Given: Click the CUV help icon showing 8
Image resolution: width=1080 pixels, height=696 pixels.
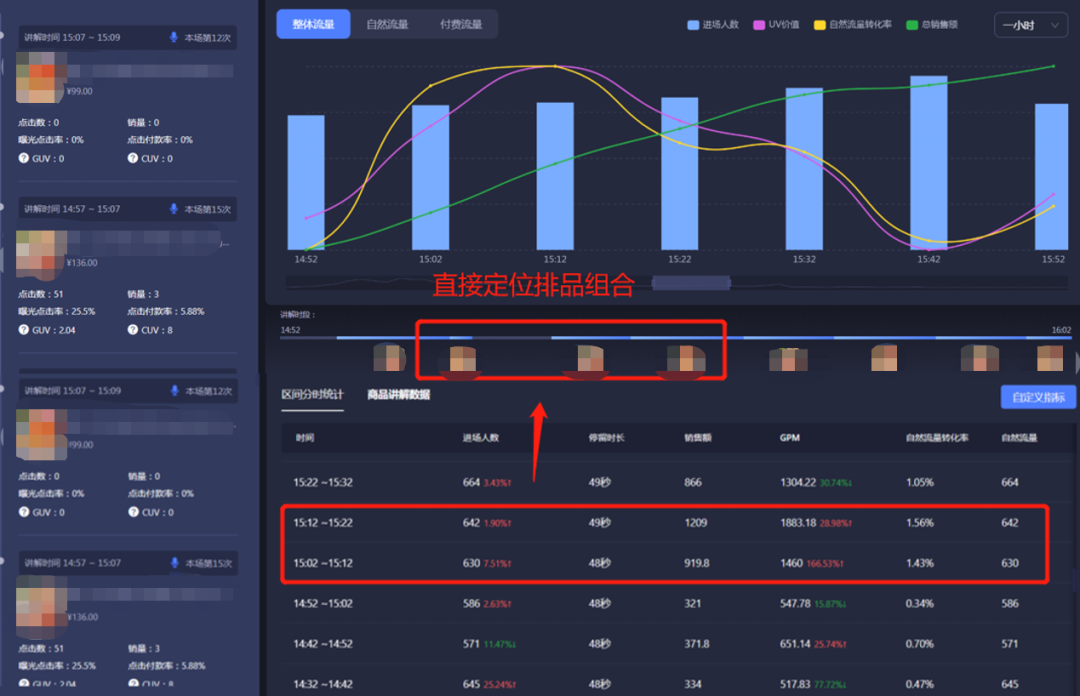Looking at the screenshot, I should pos(133,329).
